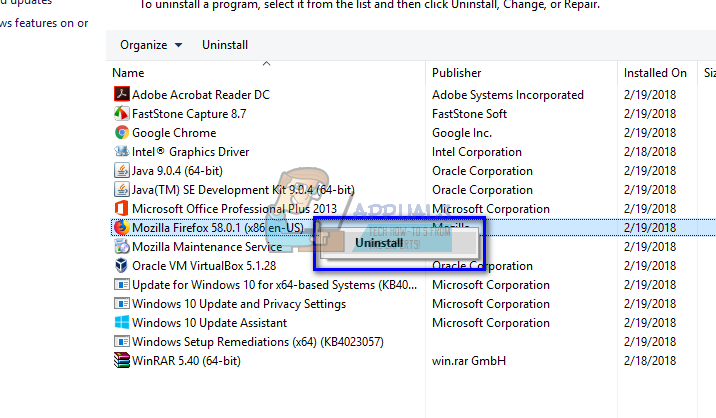The width and height of the screenshot is (716, 418).
Task: Open the Organize dropdown menu
Action: click(x=151, y=45)
